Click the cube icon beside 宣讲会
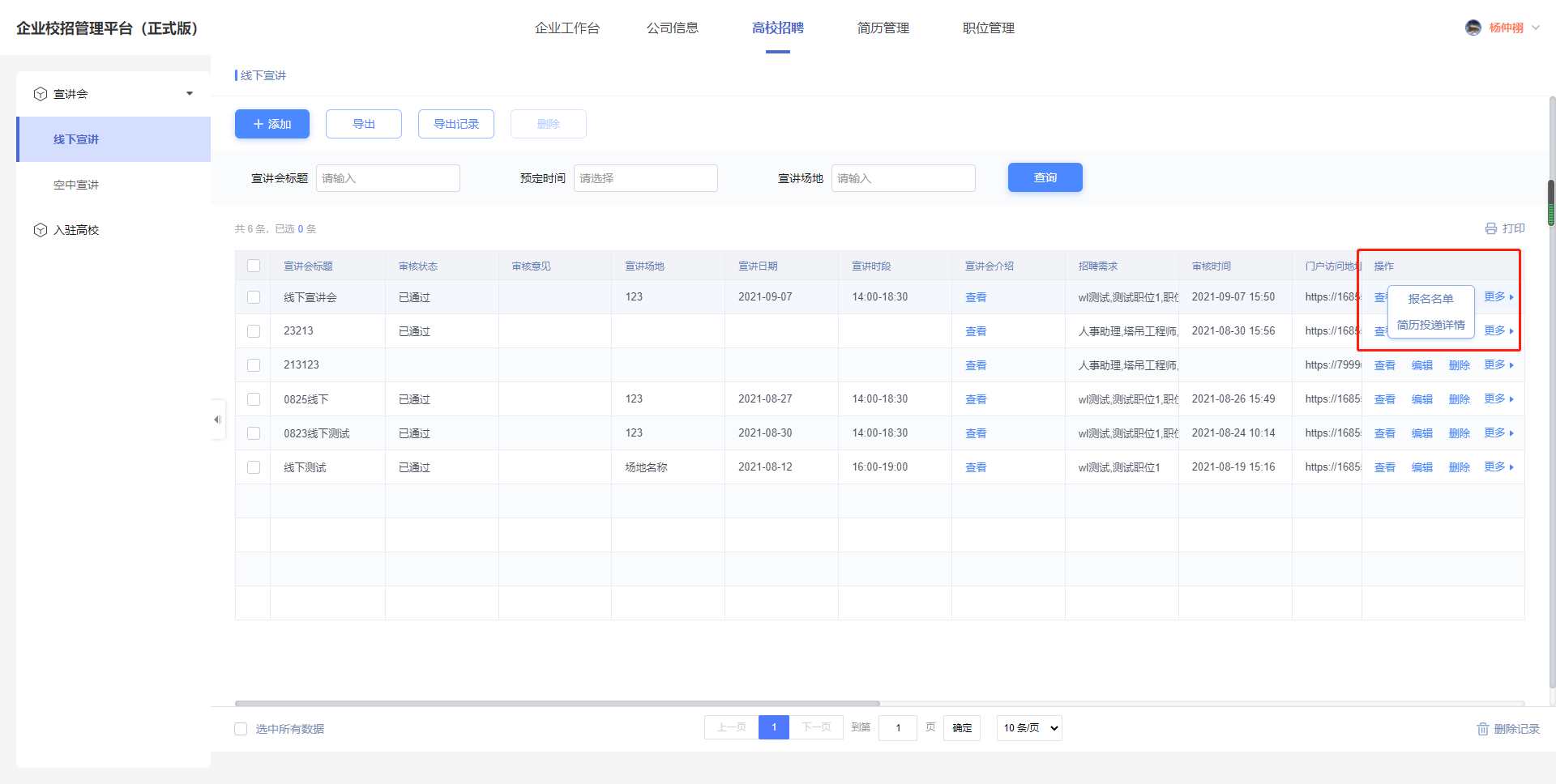 point(41,94)
